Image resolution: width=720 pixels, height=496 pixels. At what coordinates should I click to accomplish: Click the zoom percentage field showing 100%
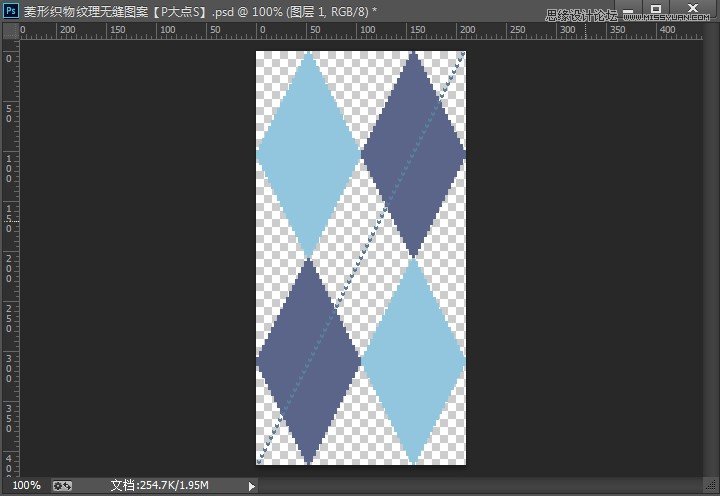pyautogui.click(x=26, y=485)
